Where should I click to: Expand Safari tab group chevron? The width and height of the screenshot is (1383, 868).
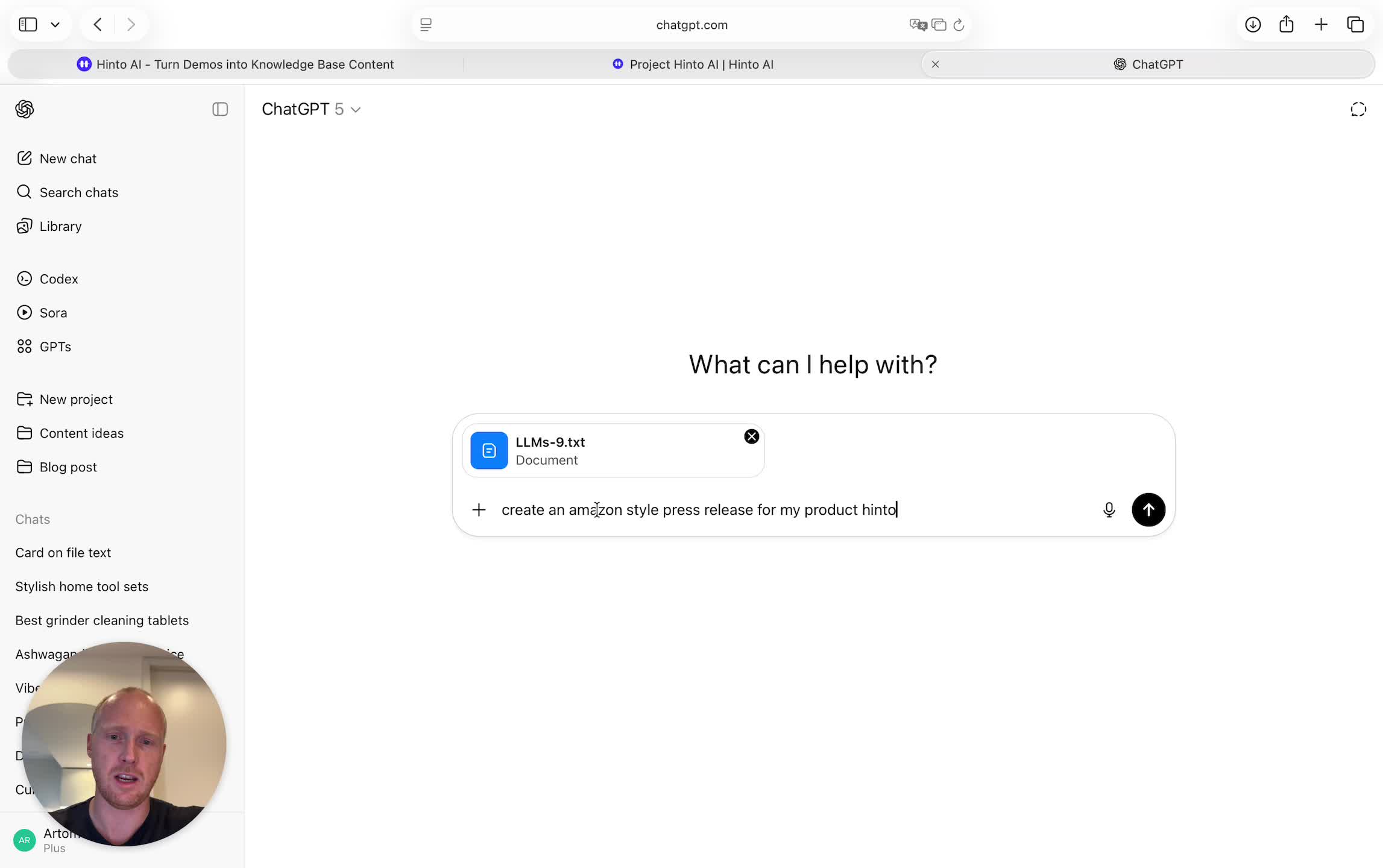tap(55, 25)
